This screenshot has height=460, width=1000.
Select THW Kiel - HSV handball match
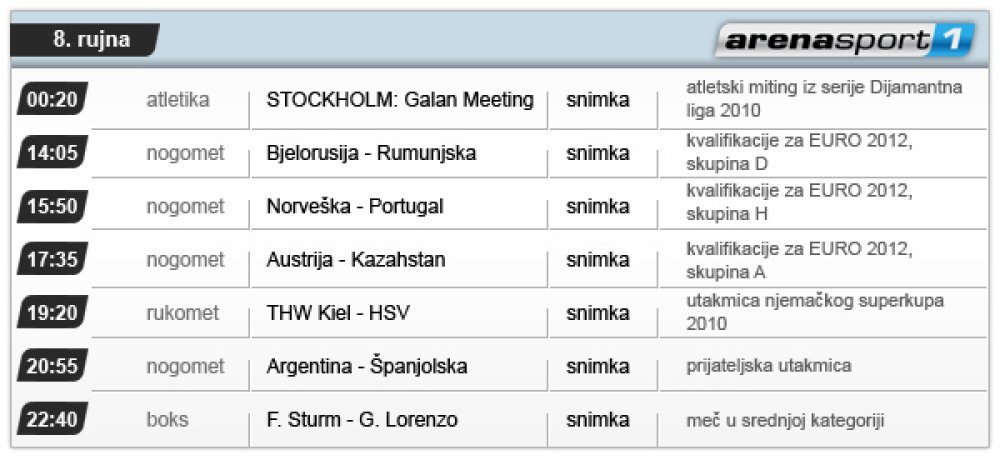(338, 313)
